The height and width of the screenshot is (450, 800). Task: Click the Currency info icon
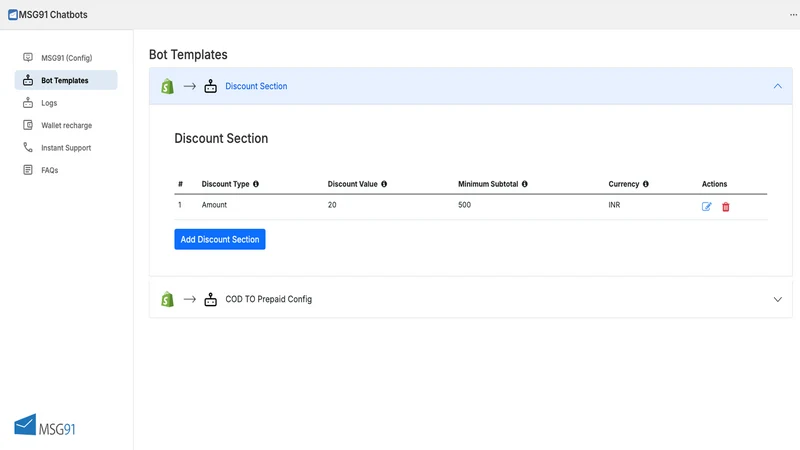point(645,184)
